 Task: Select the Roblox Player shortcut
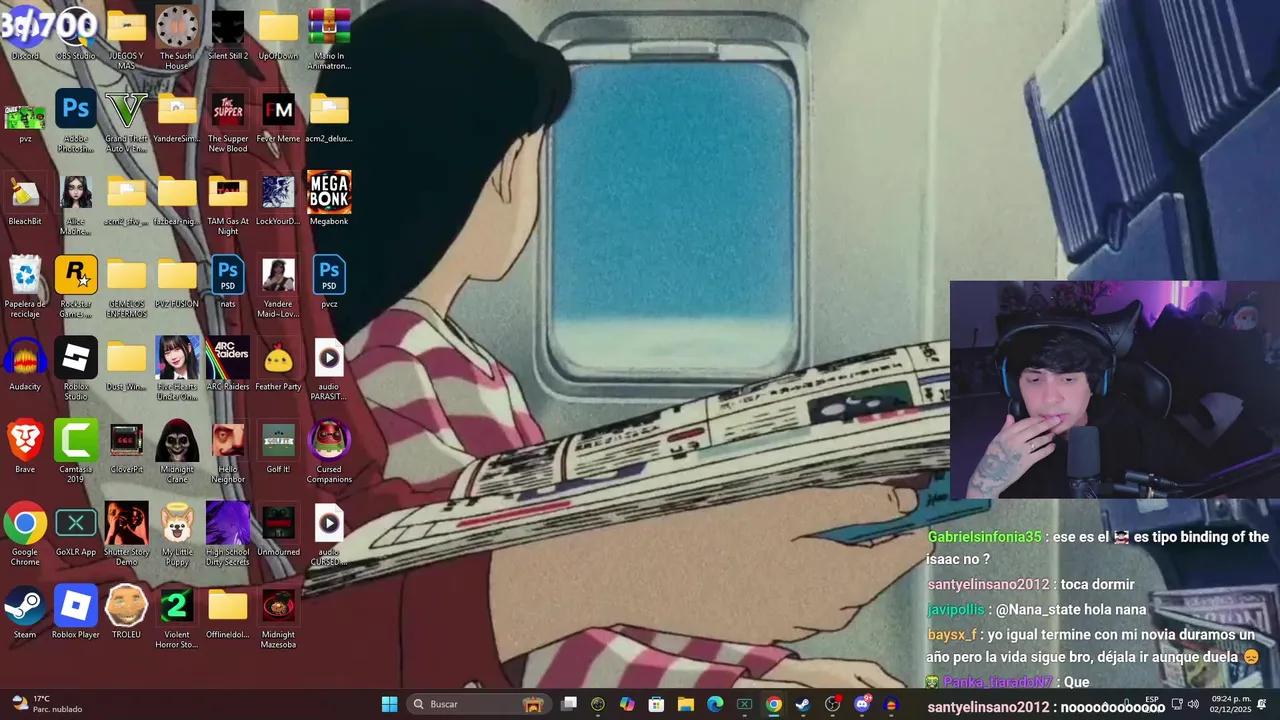click(x=76, y=613)
